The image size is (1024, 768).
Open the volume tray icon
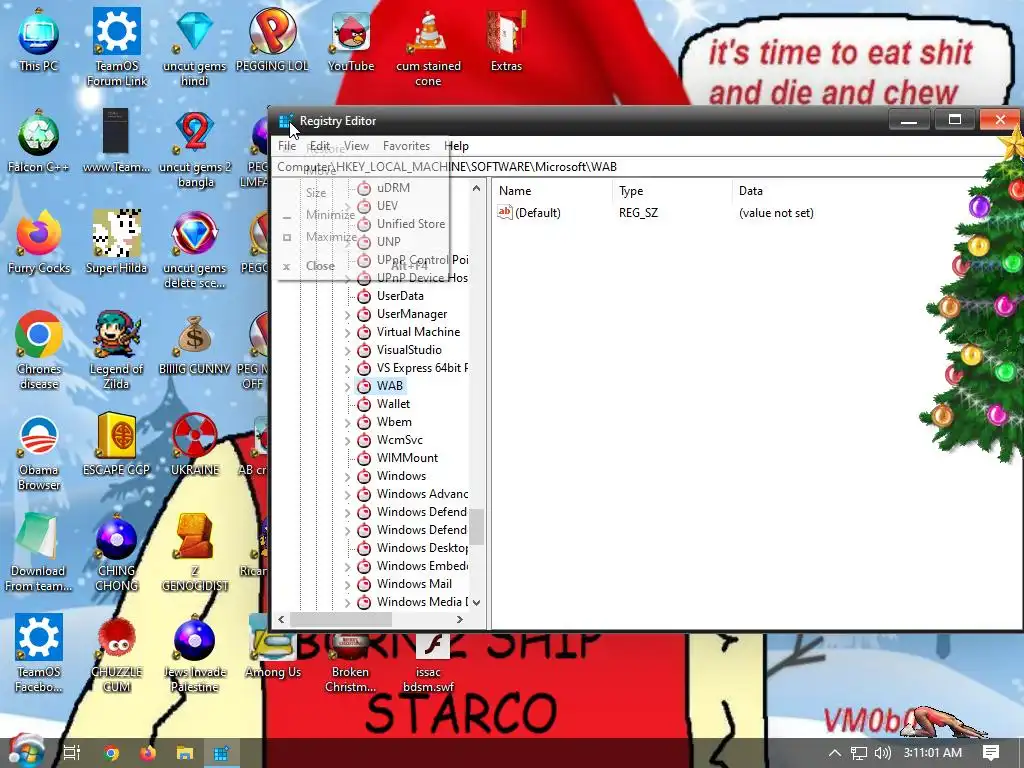tap(882, 753)
